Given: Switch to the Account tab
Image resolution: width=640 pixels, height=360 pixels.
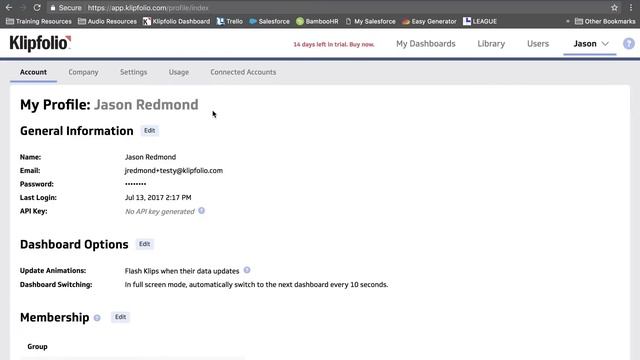Looking at the screenshot, I should click(x=33, y=72).
